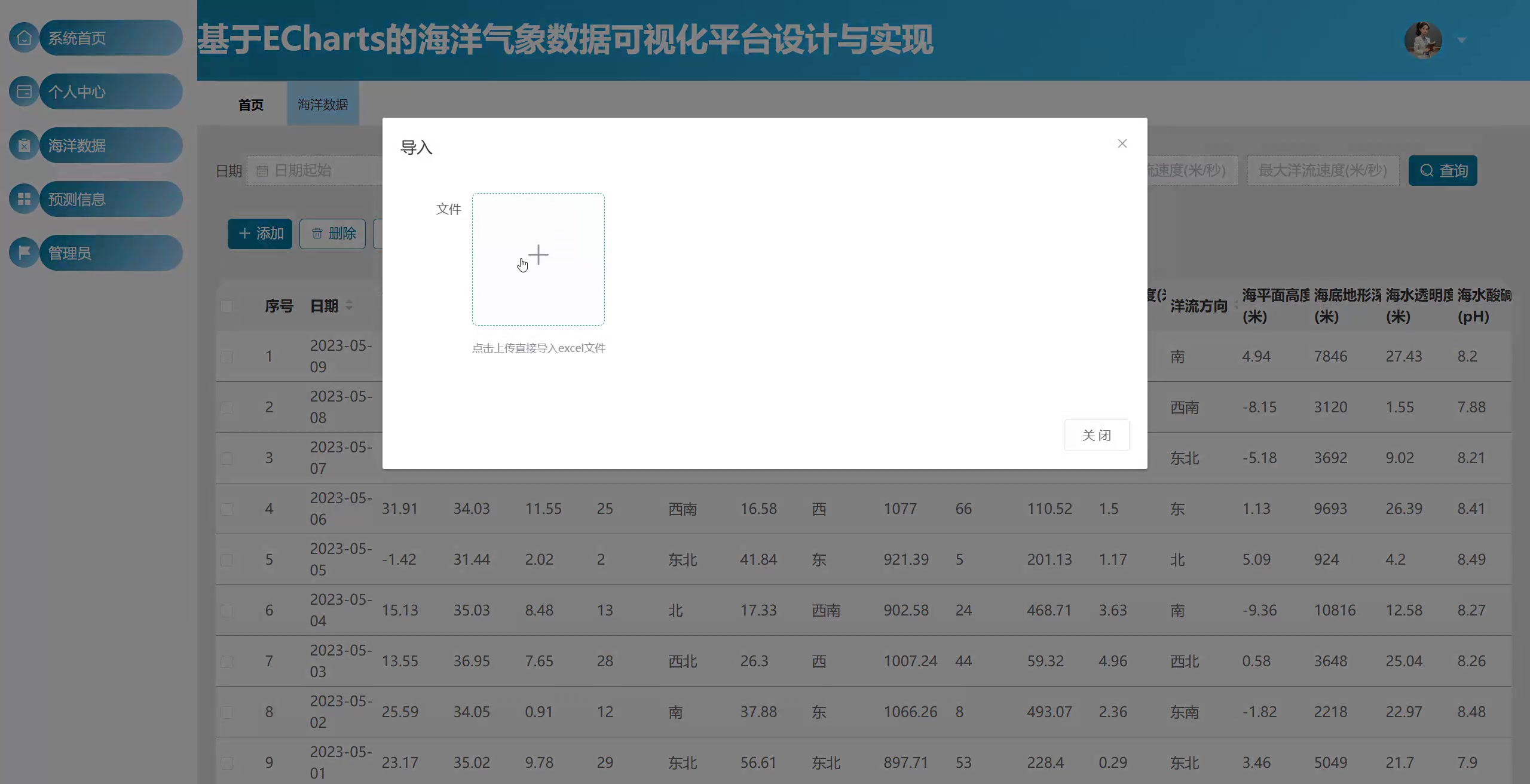Click the 洋流方向 column header

(1199, 306)
